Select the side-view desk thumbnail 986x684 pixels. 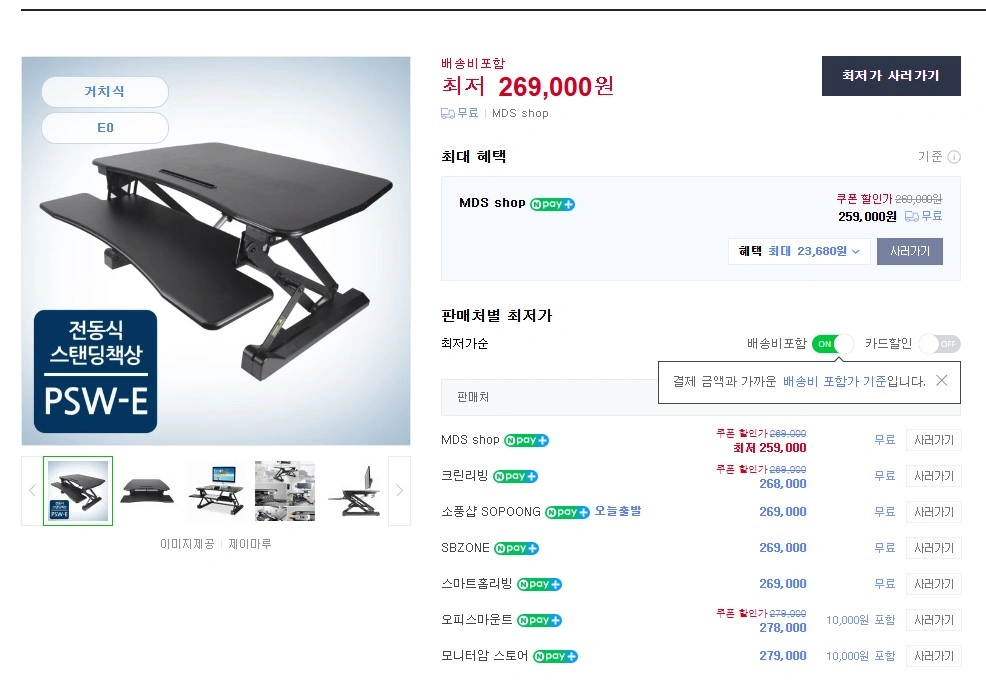(x=355, y=490)
